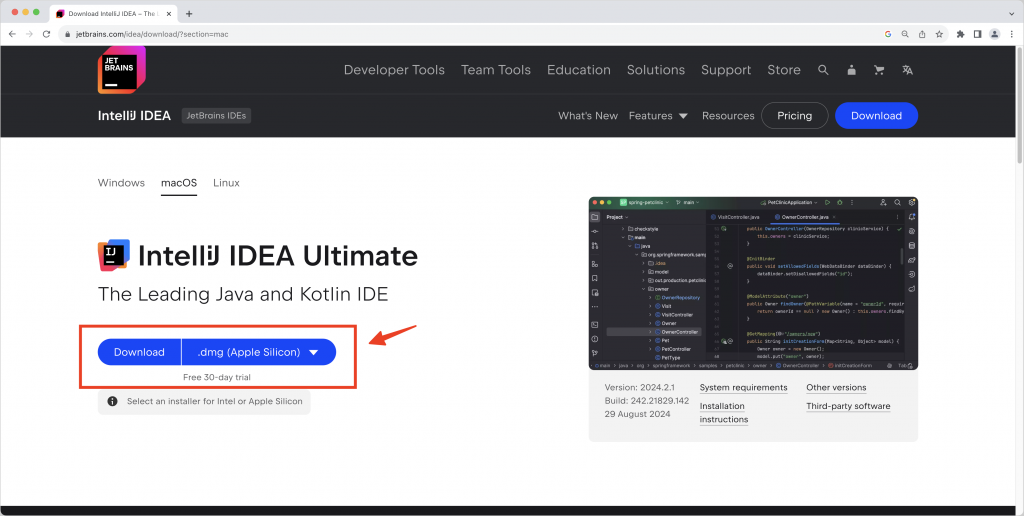Image resolution: width=1024 pixels, height=516 pixels.
Task: Click the share page icon
Action: pyautogui.click(x=922, y=34)
